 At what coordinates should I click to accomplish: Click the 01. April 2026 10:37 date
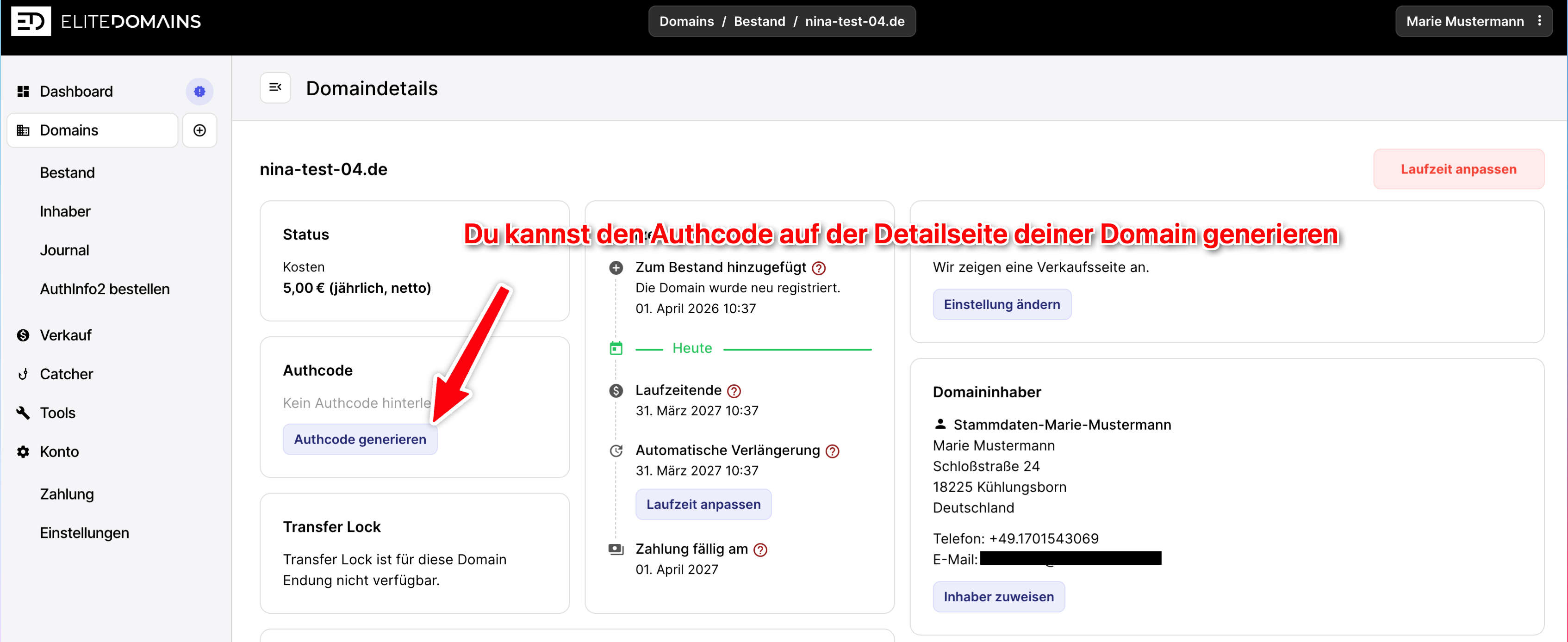point(695,309)
